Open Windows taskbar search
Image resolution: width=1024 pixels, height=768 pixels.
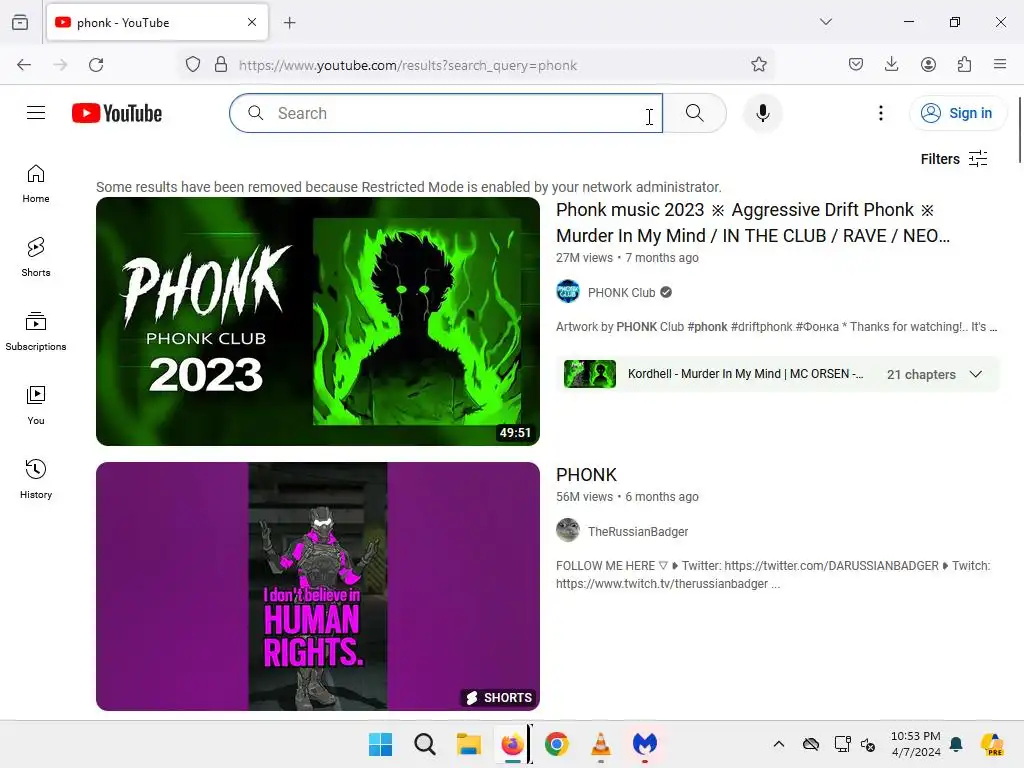pos(424,744)
